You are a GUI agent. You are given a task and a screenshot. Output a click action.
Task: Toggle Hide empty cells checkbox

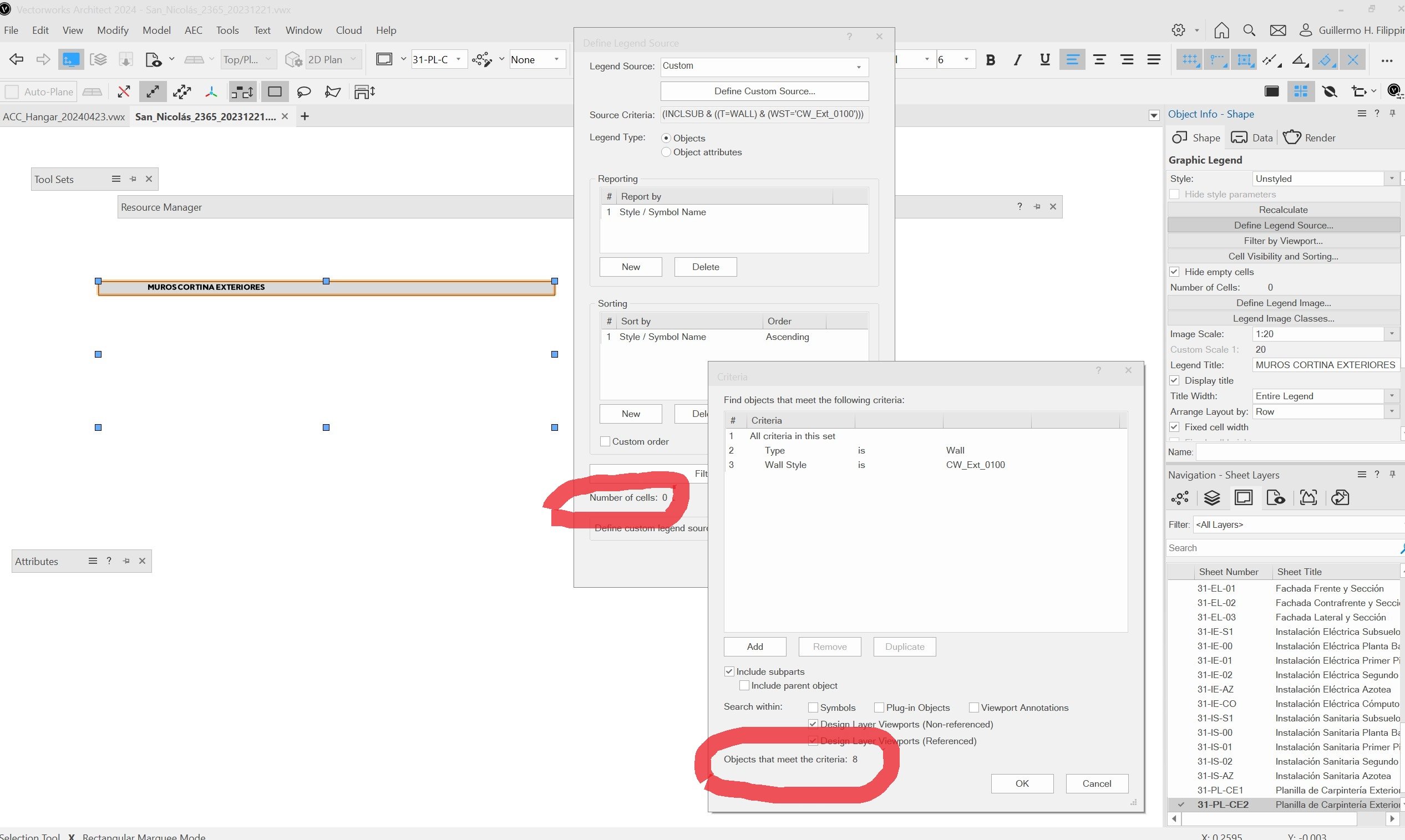click(x=1175, y=272)
